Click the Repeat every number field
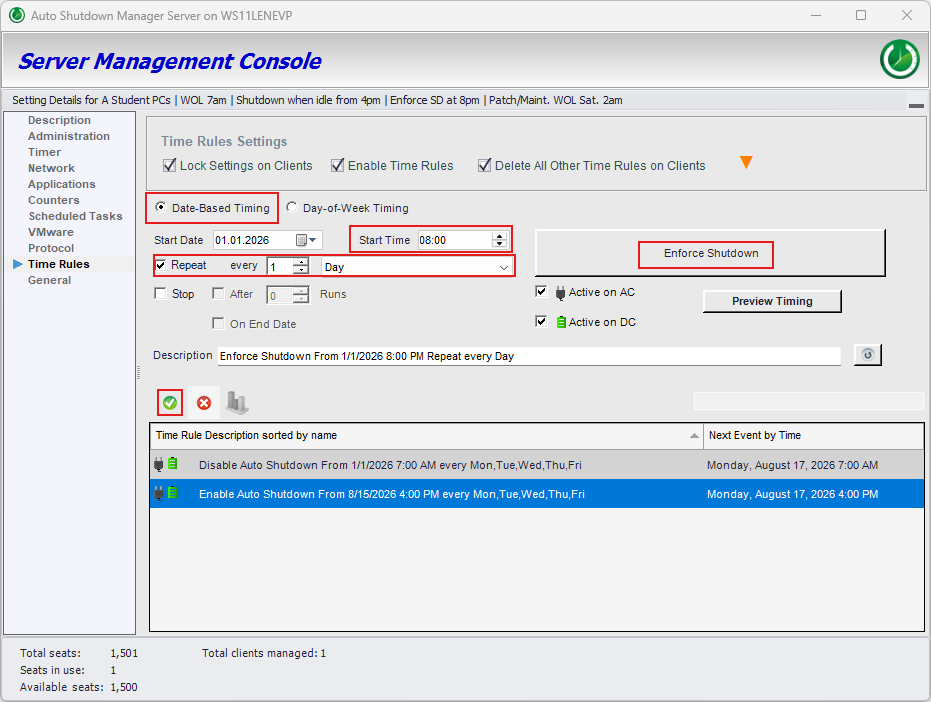Screen dimensions: 931x702 coord(280,267)
